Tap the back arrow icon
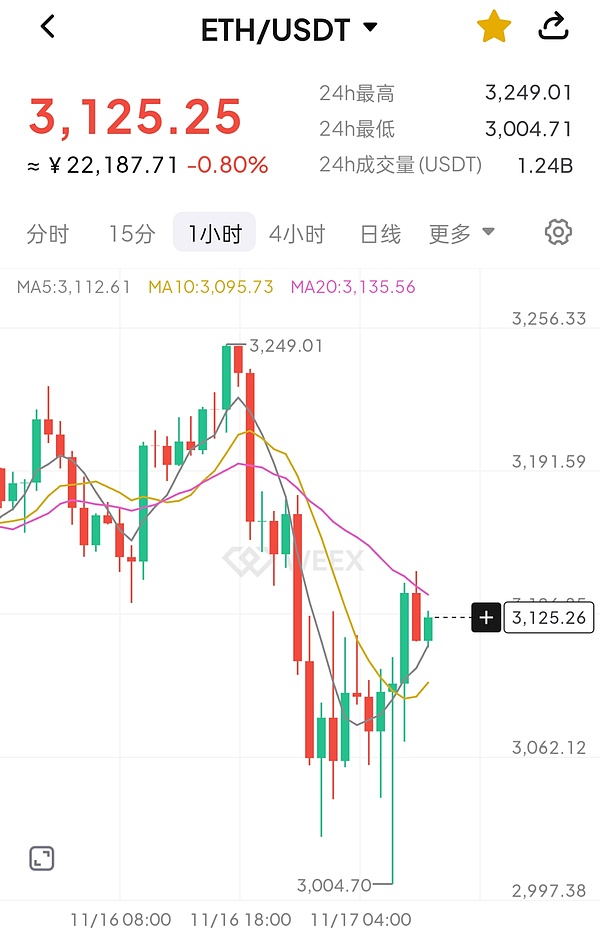Viewport: 600px width, 932px height. (47, 27)
